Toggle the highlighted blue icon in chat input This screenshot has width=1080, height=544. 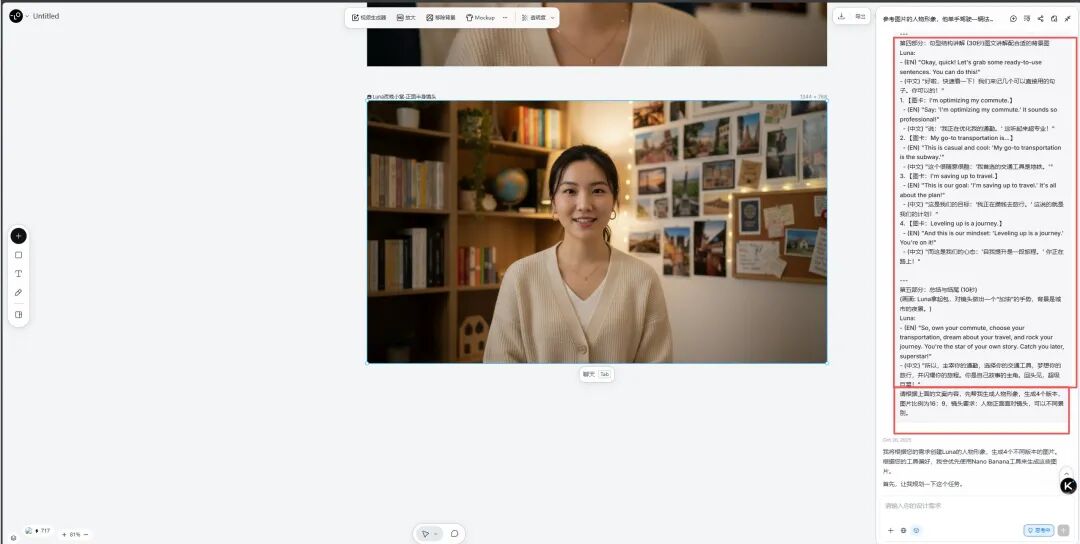click(x=916, y=530)
